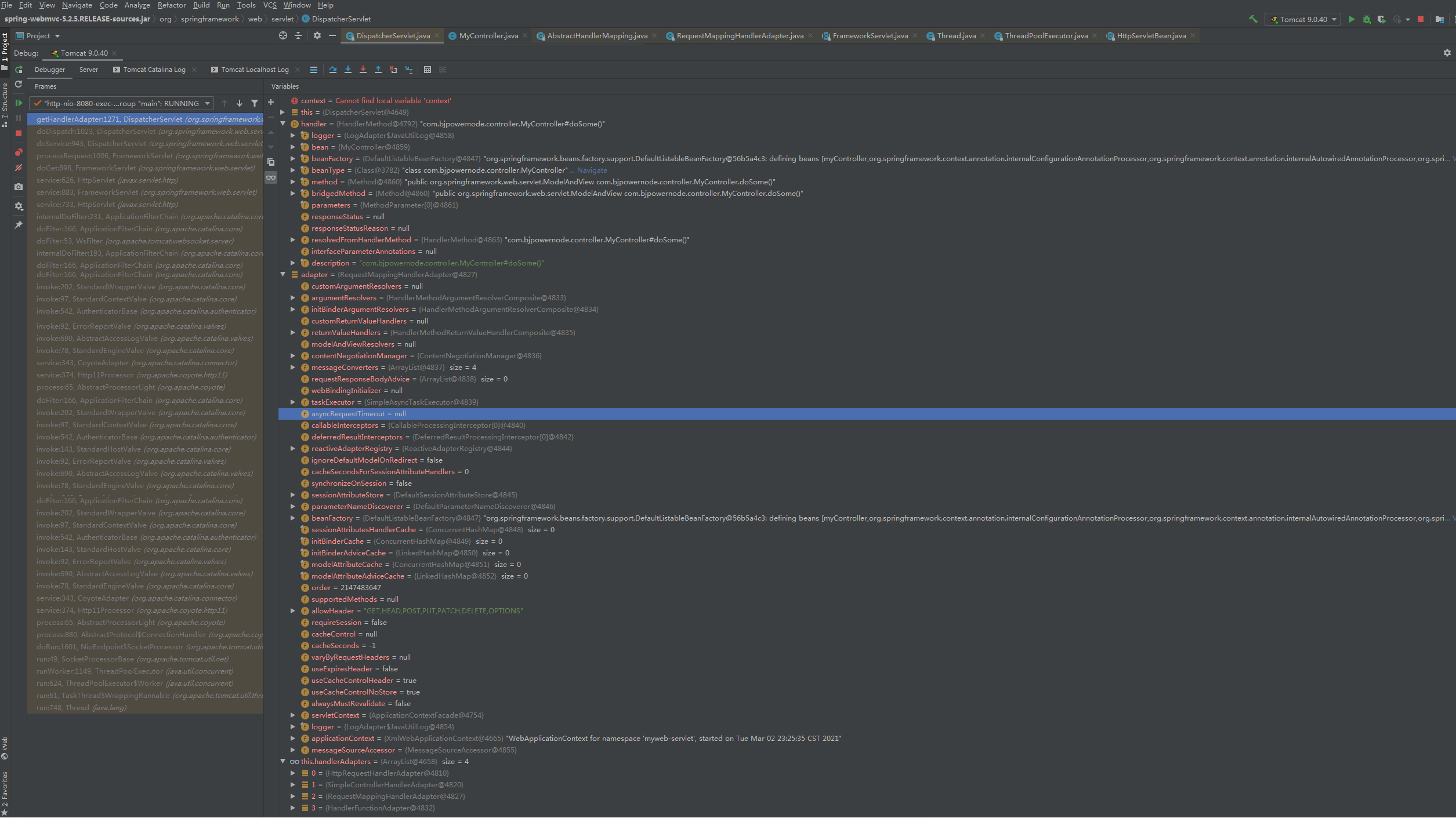Click locate-in-project crosshair icon

283,35
